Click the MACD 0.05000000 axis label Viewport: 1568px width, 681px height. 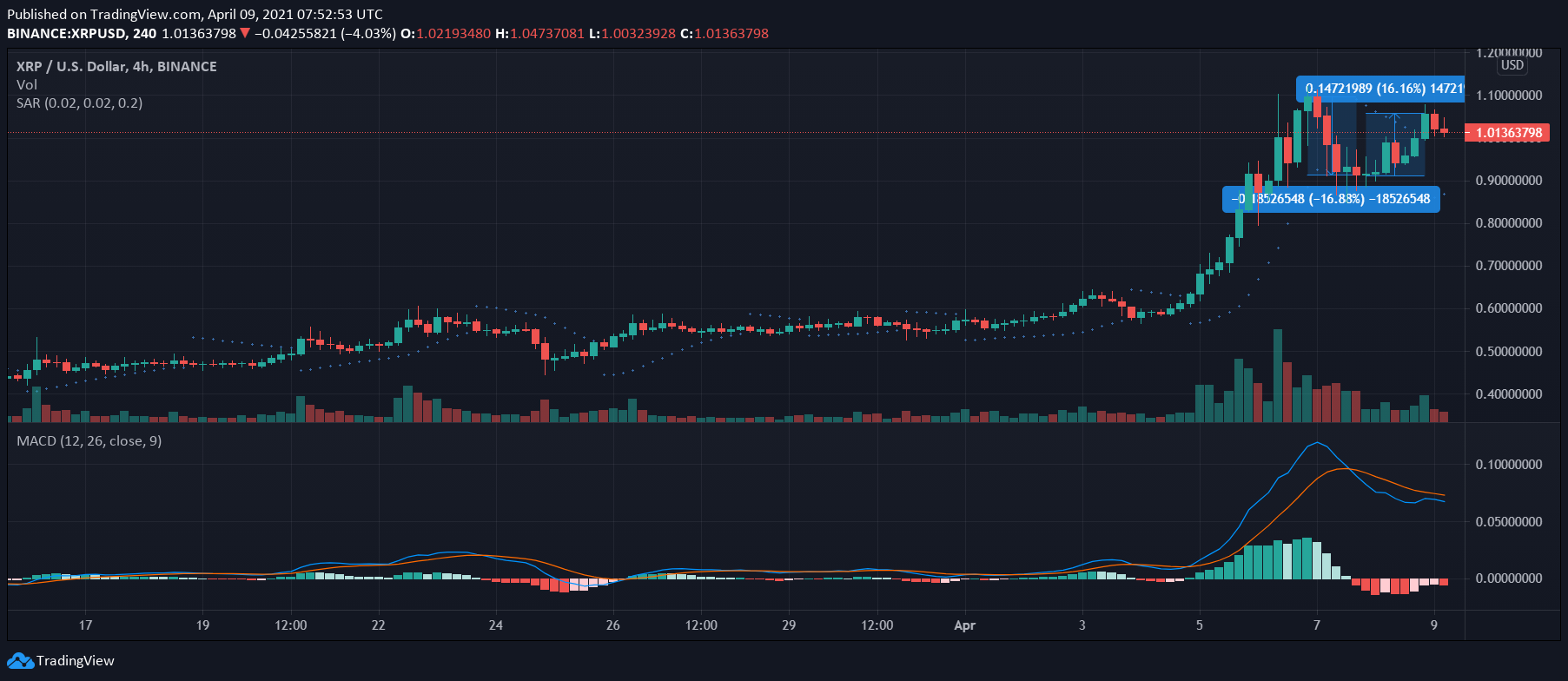coord(1509,522)
